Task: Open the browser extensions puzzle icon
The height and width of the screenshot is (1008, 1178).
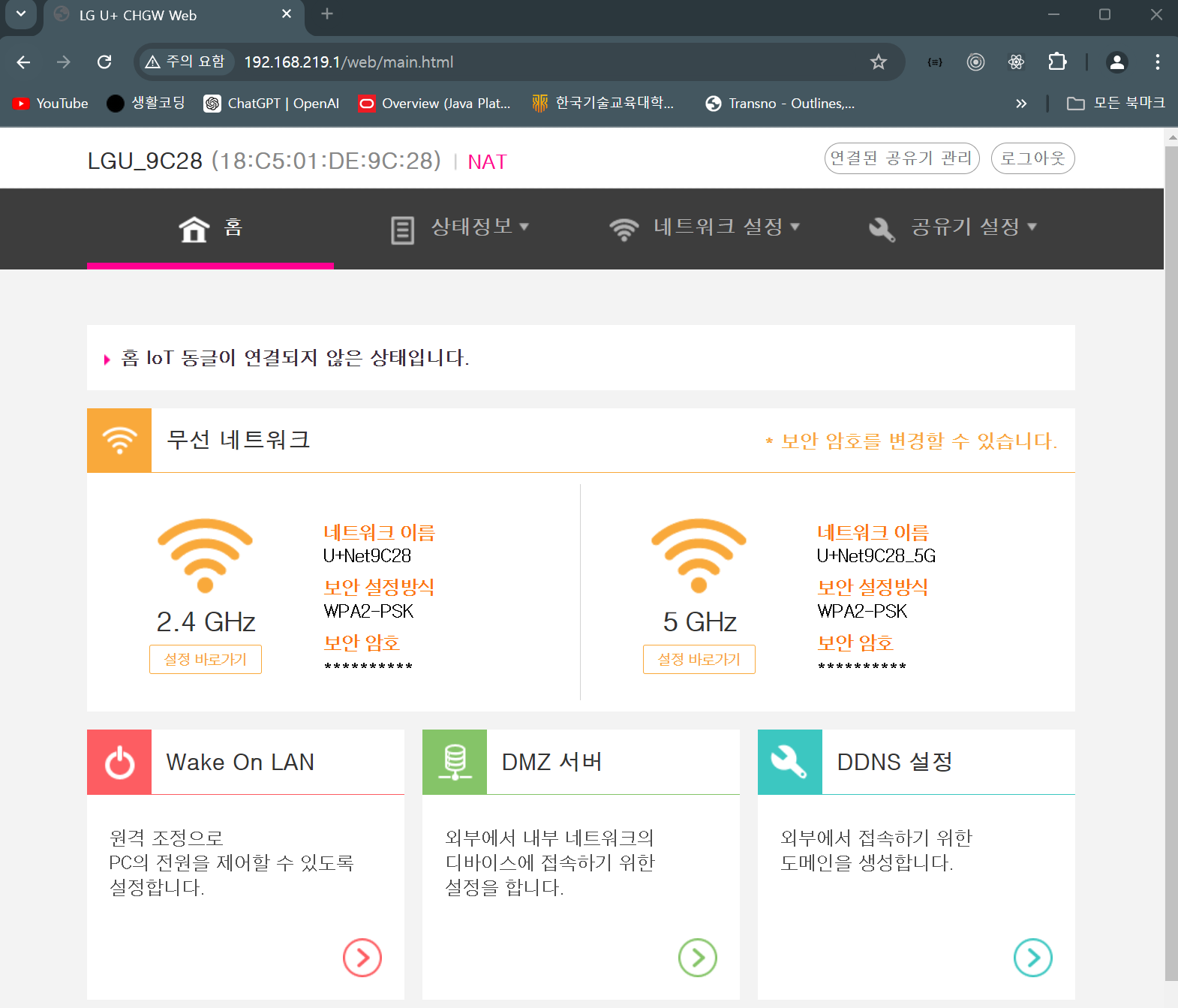Action: (x=1057, y=62)
